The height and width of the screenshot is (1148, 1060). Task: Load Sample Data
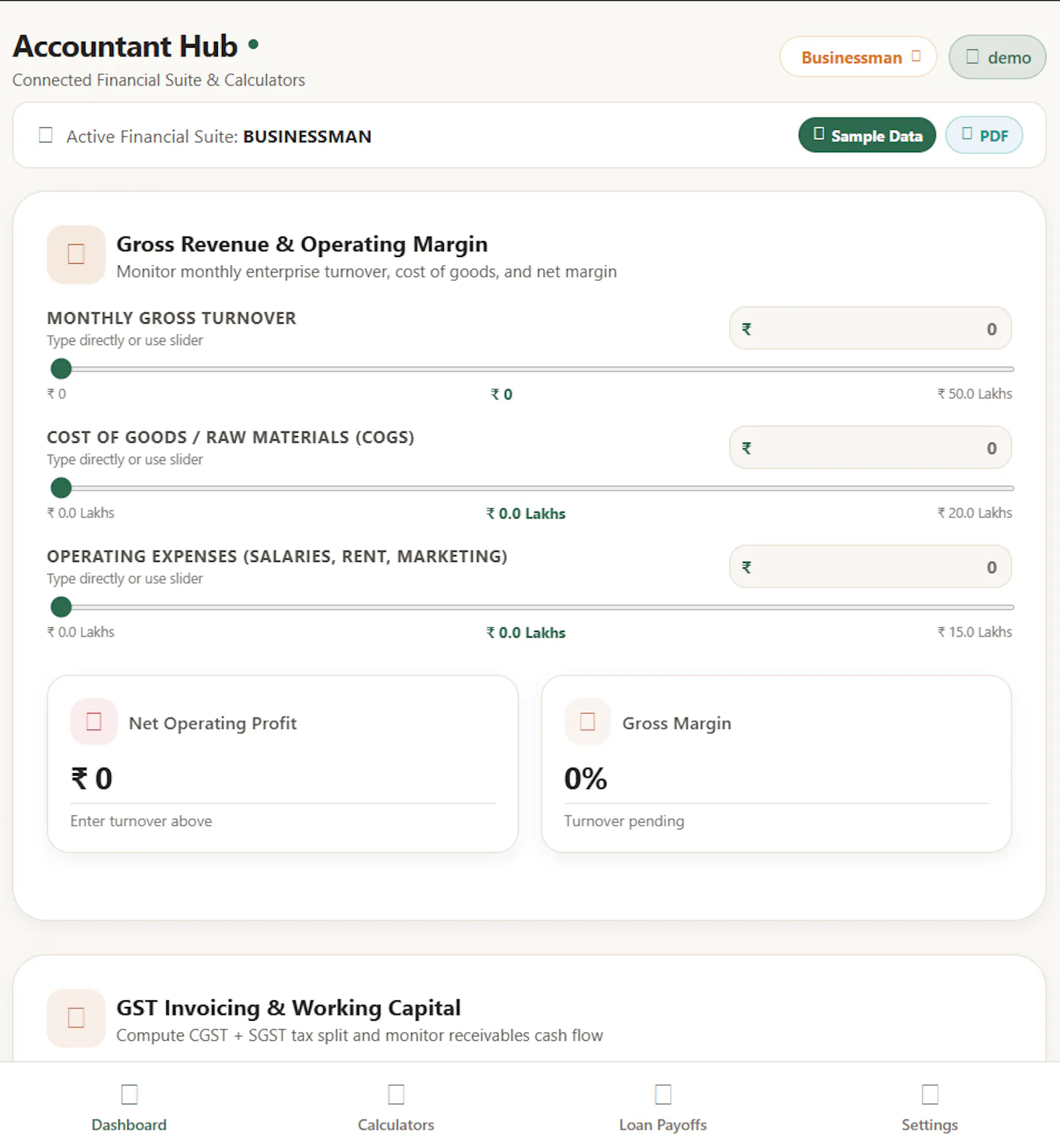coord(867,135)
